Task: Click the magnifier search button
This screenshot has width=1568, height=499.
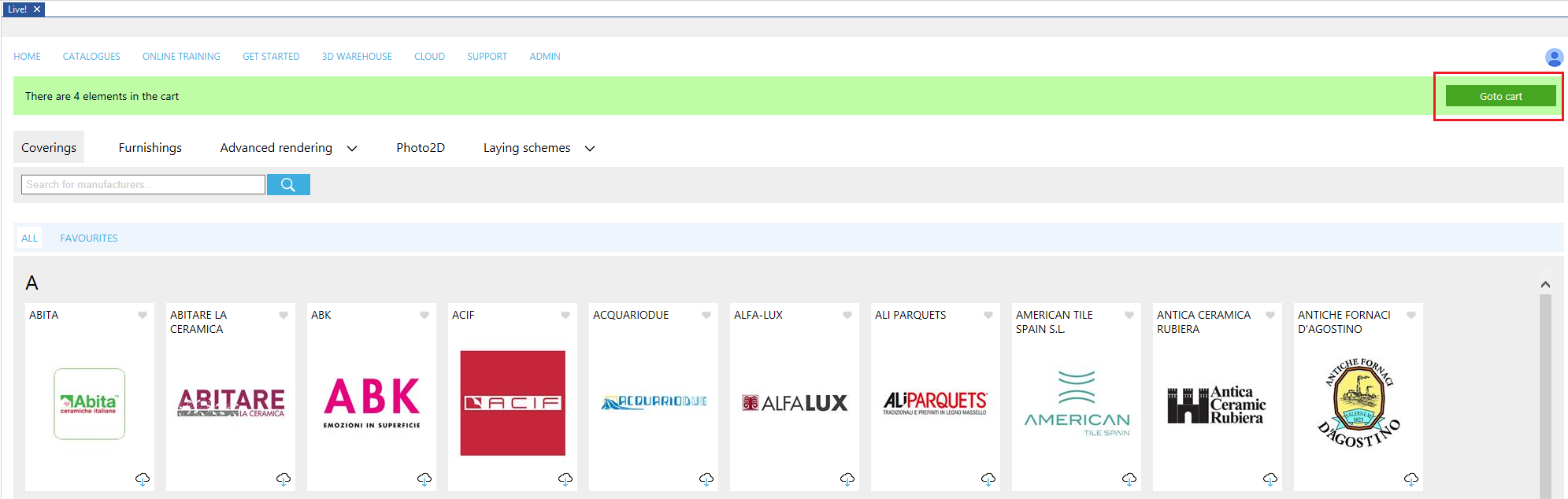Action: [288, 184]
